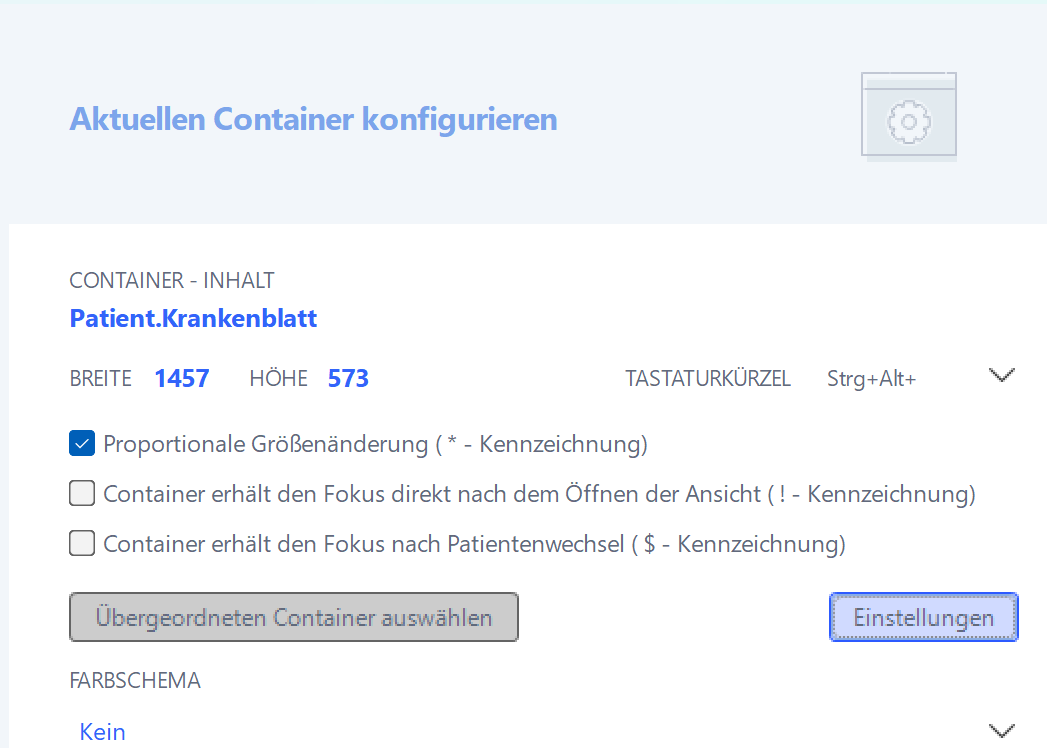Click the Strg+Alt+ shortcut field
1047x748 pixels.
click(871, 378)
